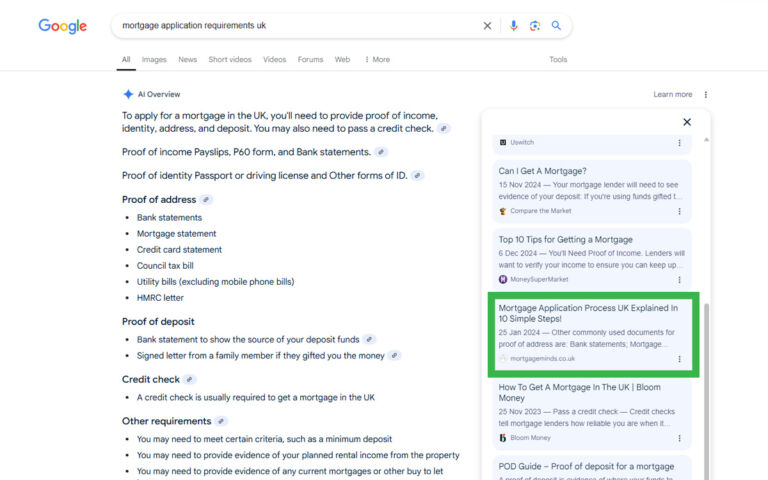Viewport: 768px width, 480px height.
Task: Open AI Overview three-dot options menu
Action: click(705, 95)
